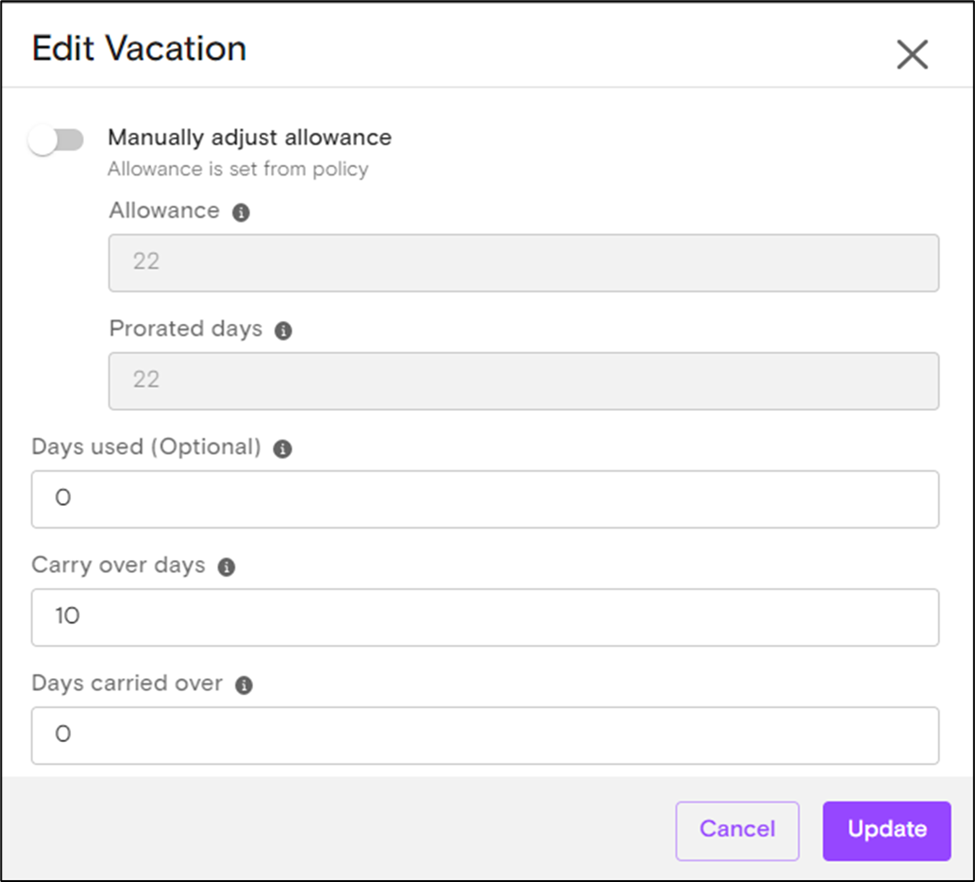The image size is (975, 882).
Task: Click the Manually adjust allowance label text
Action: click(249, 137)
